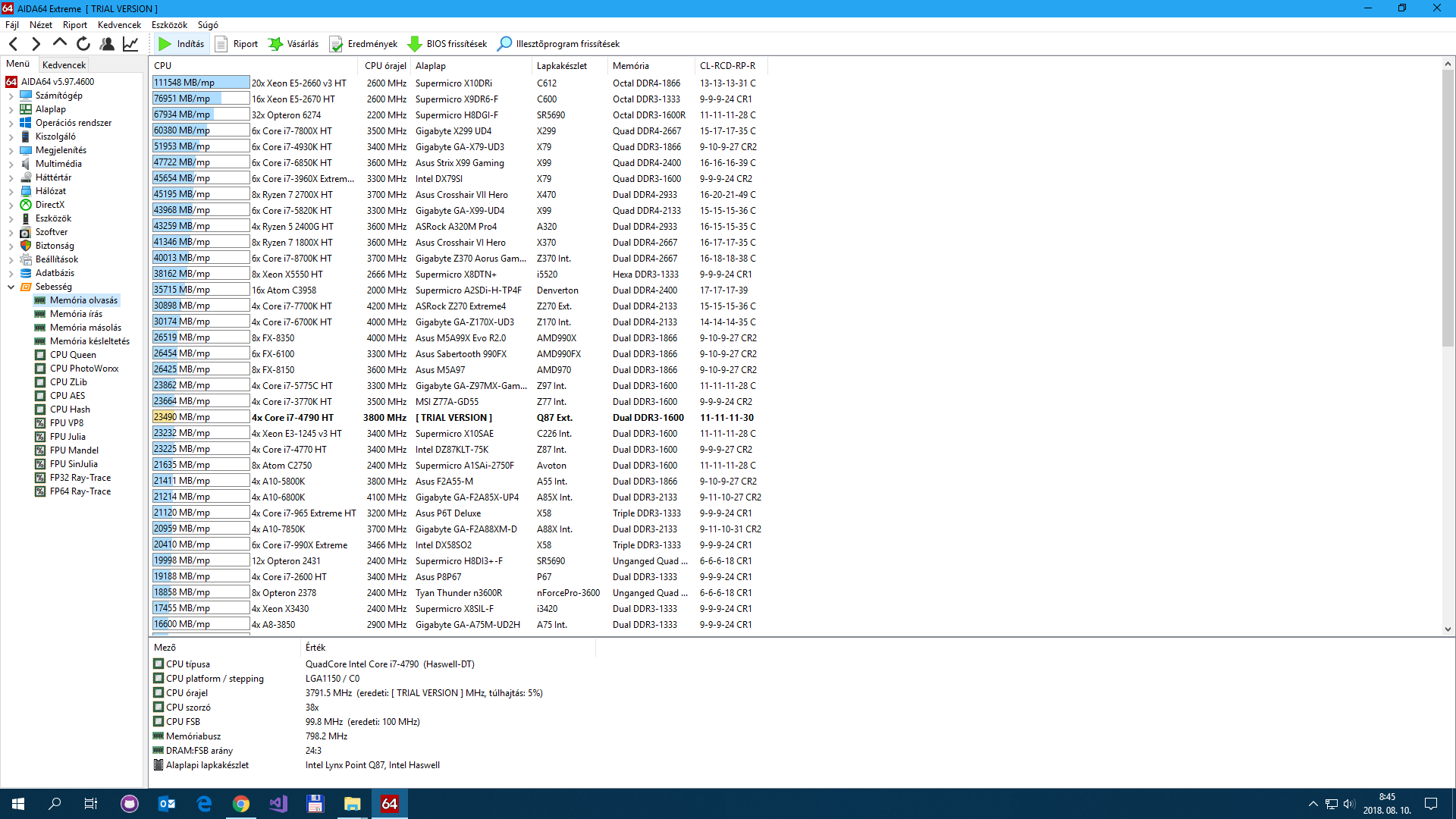1456x819 pixels.
Task: Sort by Memória column header
Action: [x=651, y=66]
